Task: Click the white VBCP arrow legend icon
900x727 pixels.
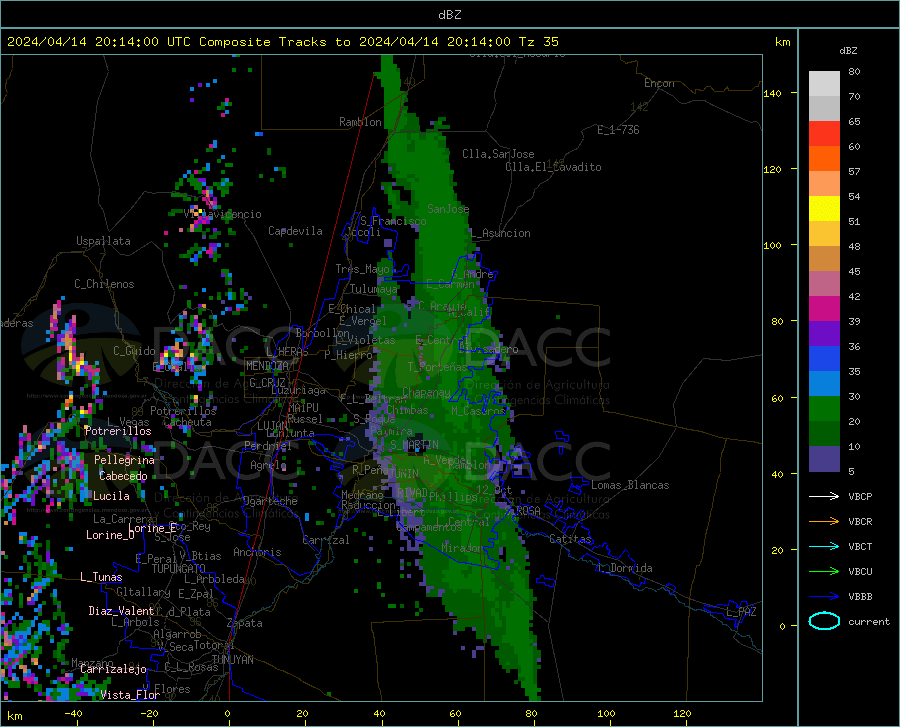Action: pyautogui.click(x=824, y=496)
